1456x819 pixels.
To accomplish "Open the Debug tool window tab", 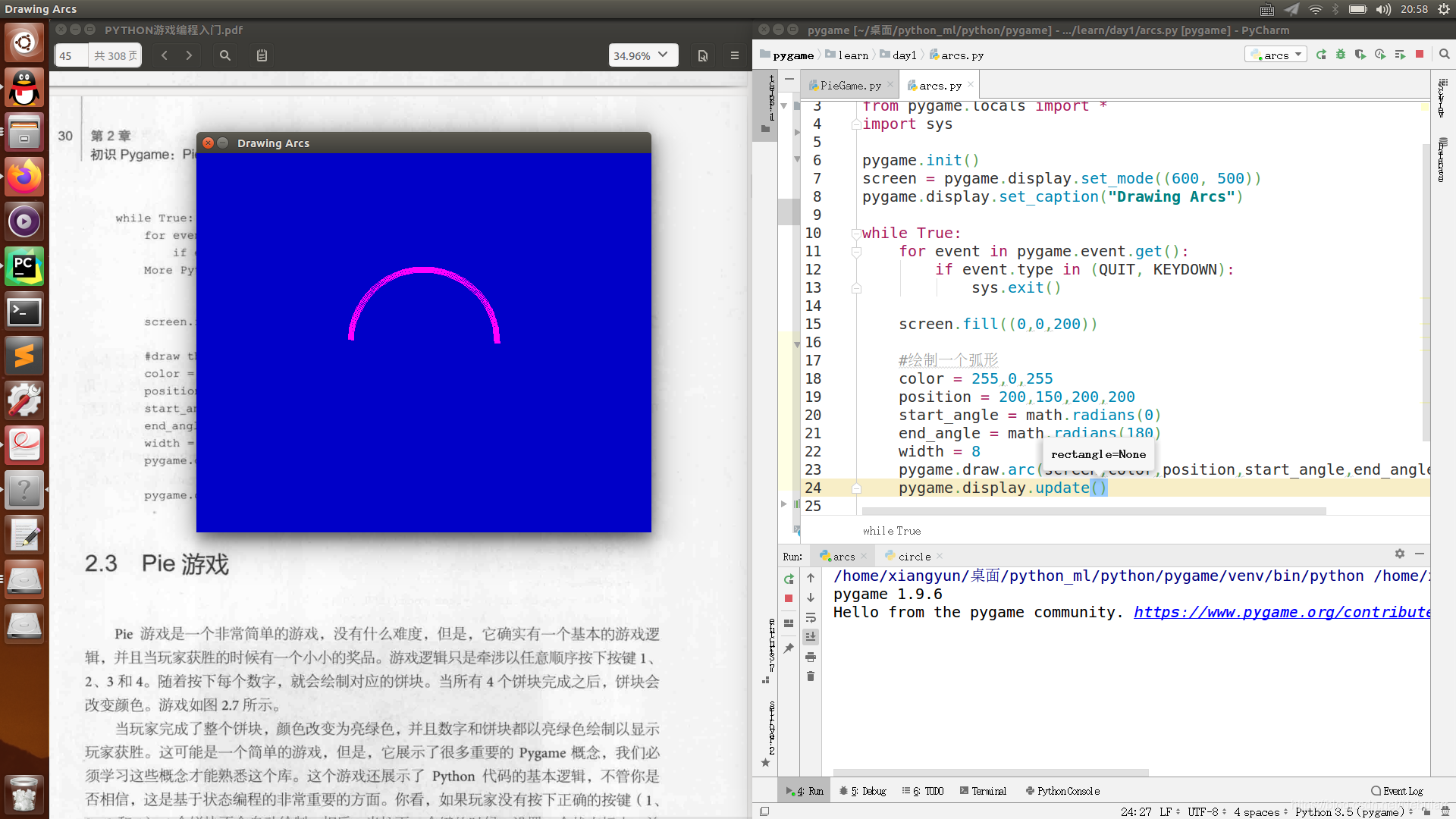I will click(863, 791).
